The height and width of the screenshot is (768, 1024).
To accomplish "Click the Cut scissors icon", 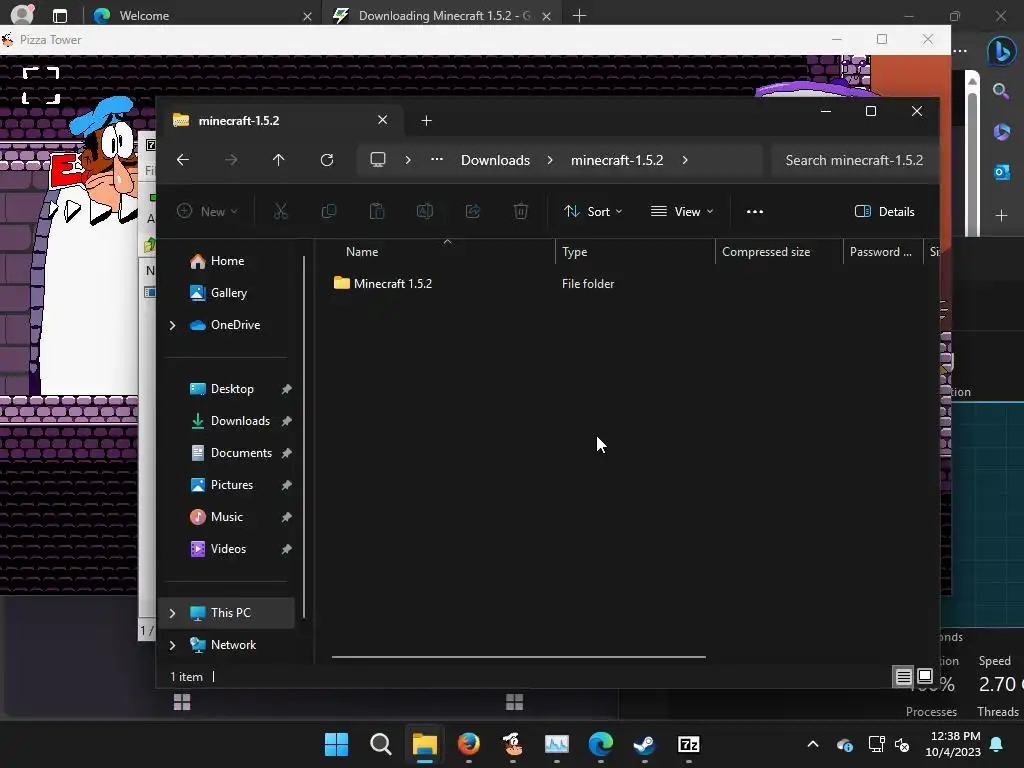I will pos(281,212).
